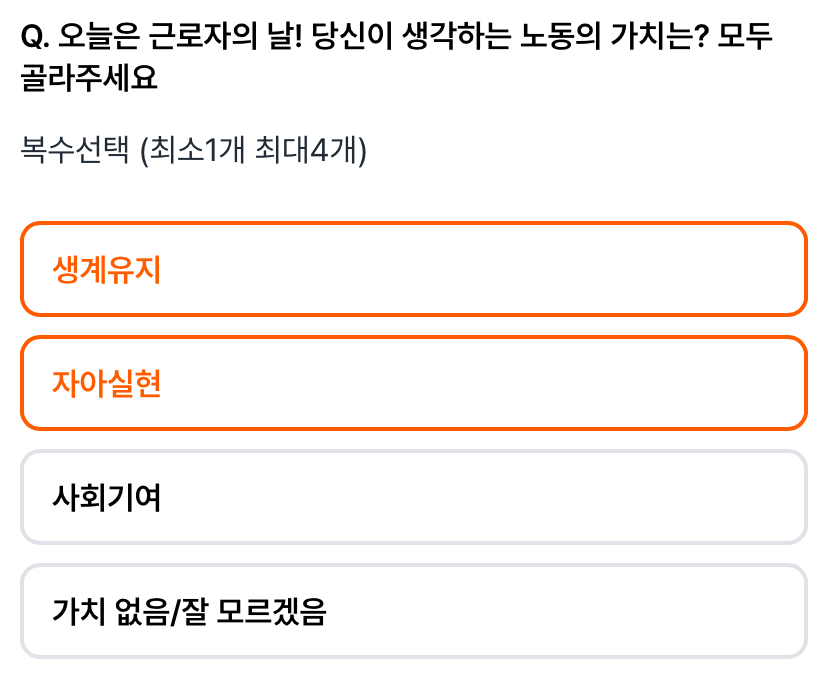Screen dimensions: 828x684
Task: Click the orange 자아실현 label text
Action: [106, 383]
